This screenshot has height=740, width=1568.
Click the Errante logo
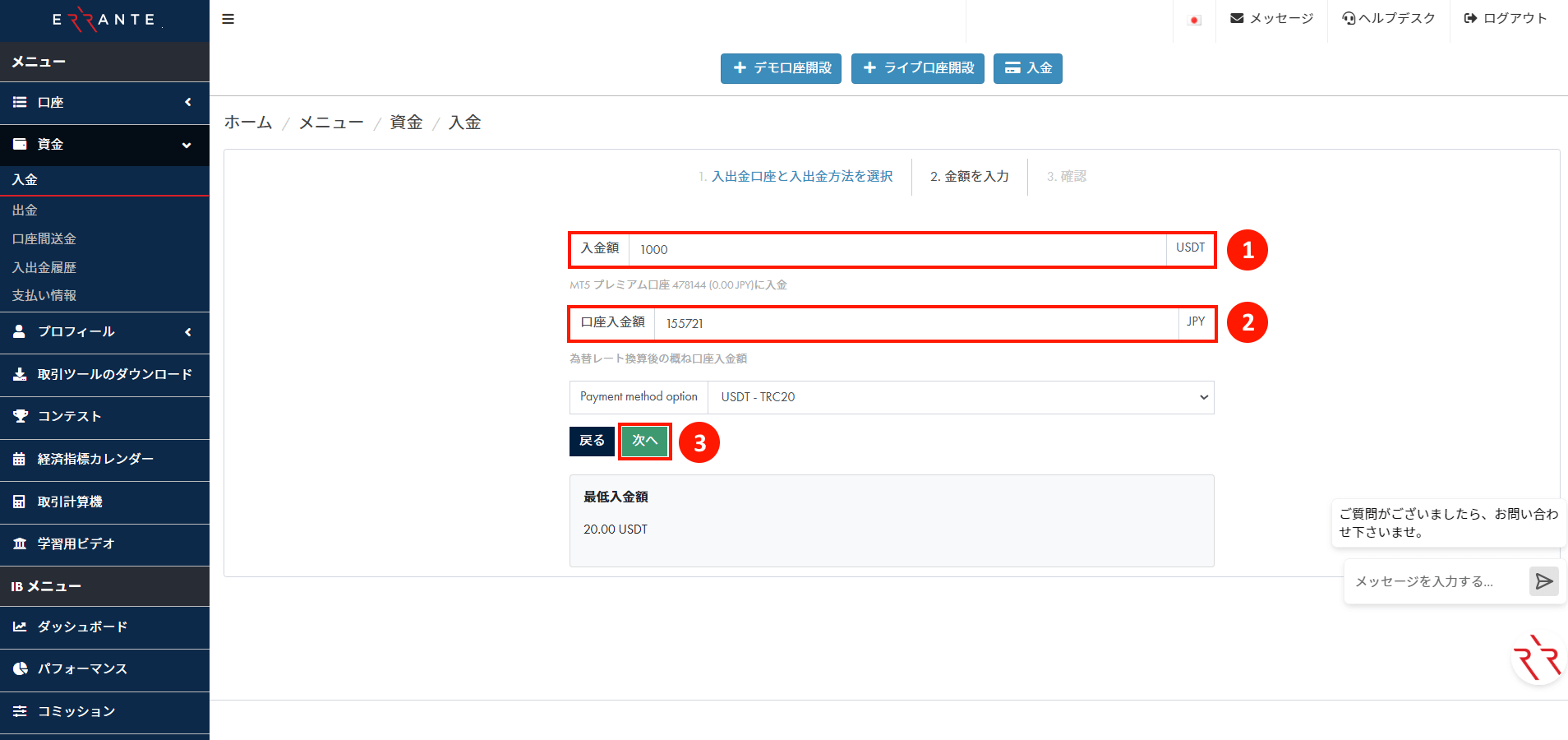pos(104,19)
